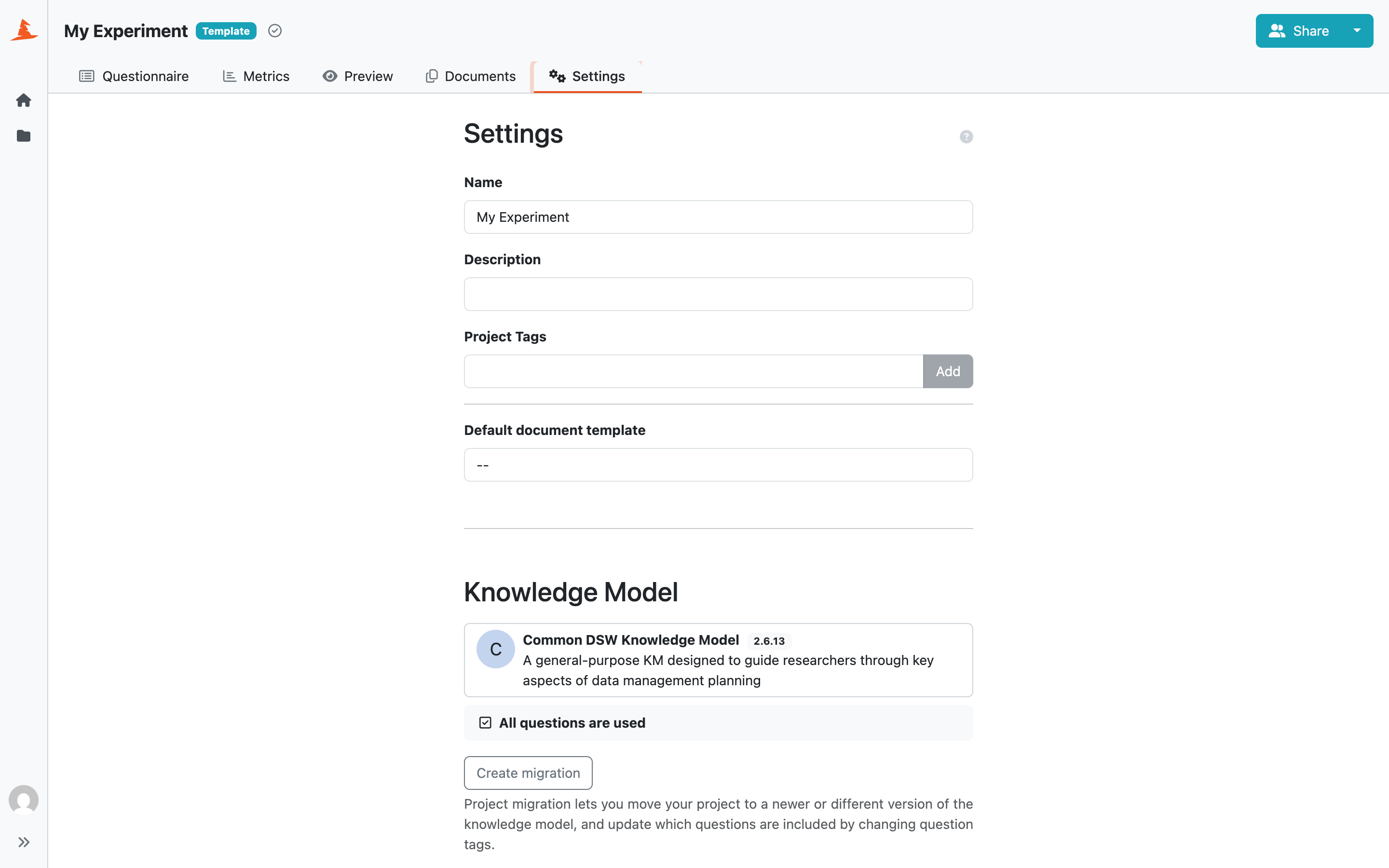Switch to the Metrics tab

pyautogui.click(x=256, y=76)
